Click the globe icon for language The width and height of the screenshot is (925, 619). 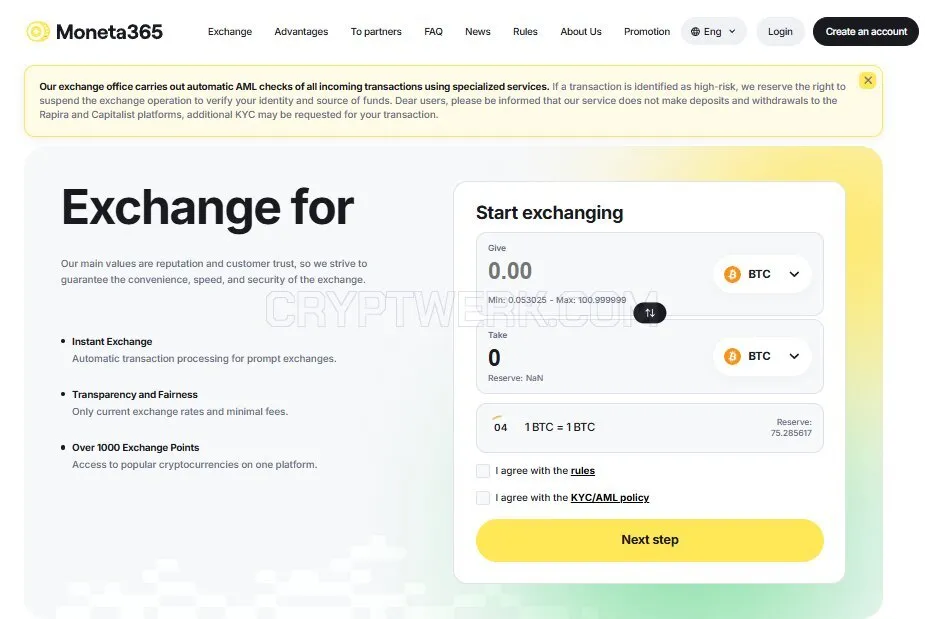696,32
